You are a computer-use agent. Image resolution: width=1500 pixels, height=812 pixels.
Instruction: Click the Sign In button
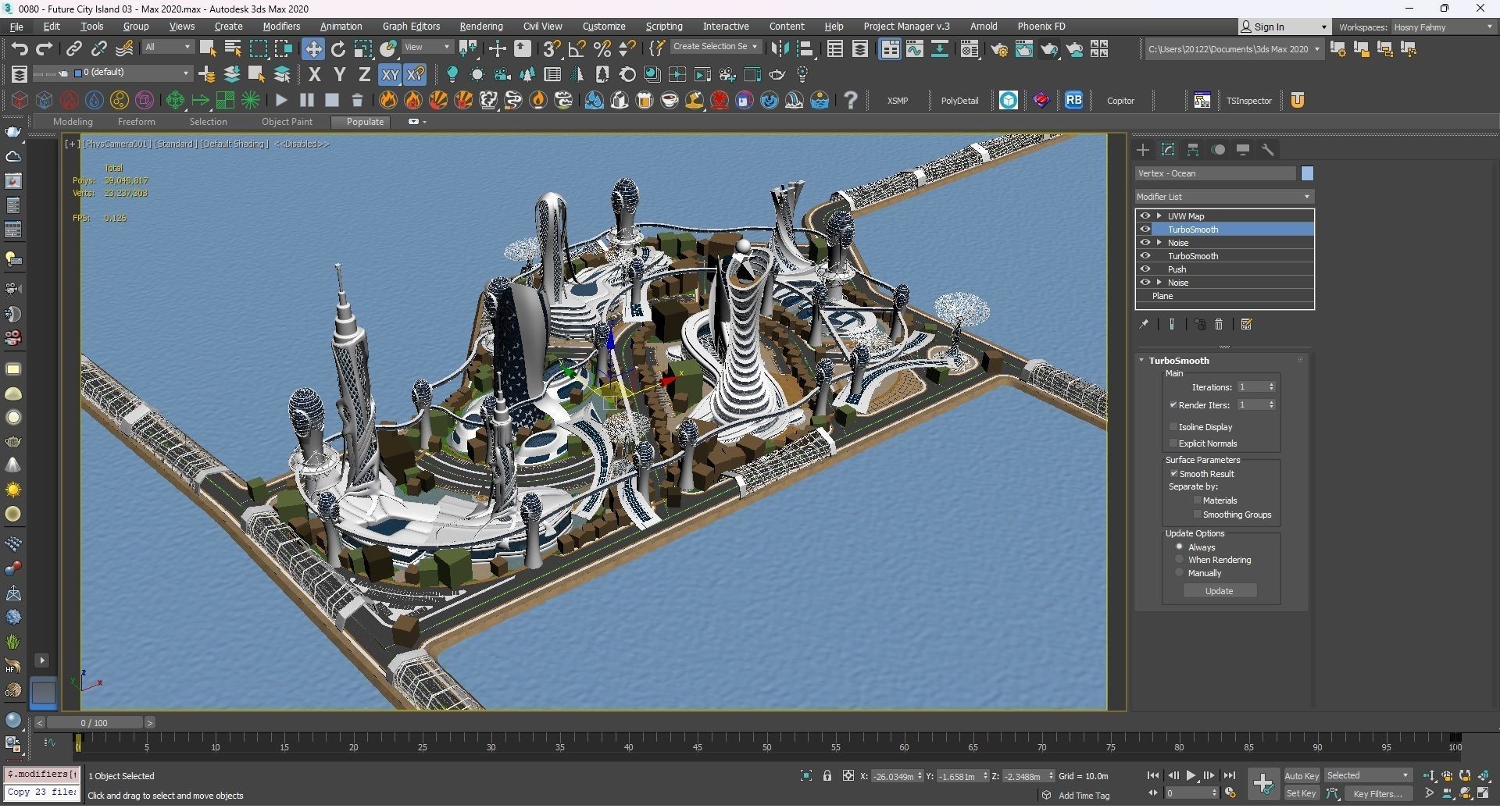point(1284,27)
